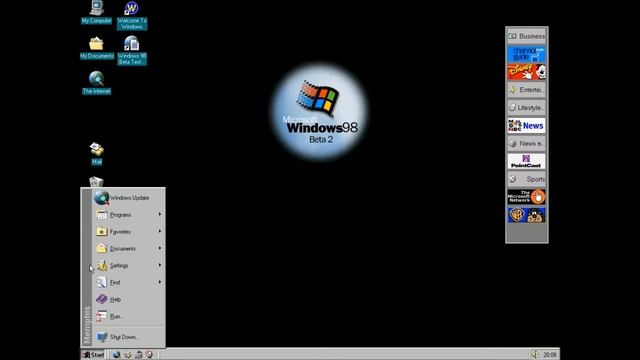The height and width of the screenshot is (360, 640).
Task: Open Help from the Start menu
Action: [x=129, y=300]
